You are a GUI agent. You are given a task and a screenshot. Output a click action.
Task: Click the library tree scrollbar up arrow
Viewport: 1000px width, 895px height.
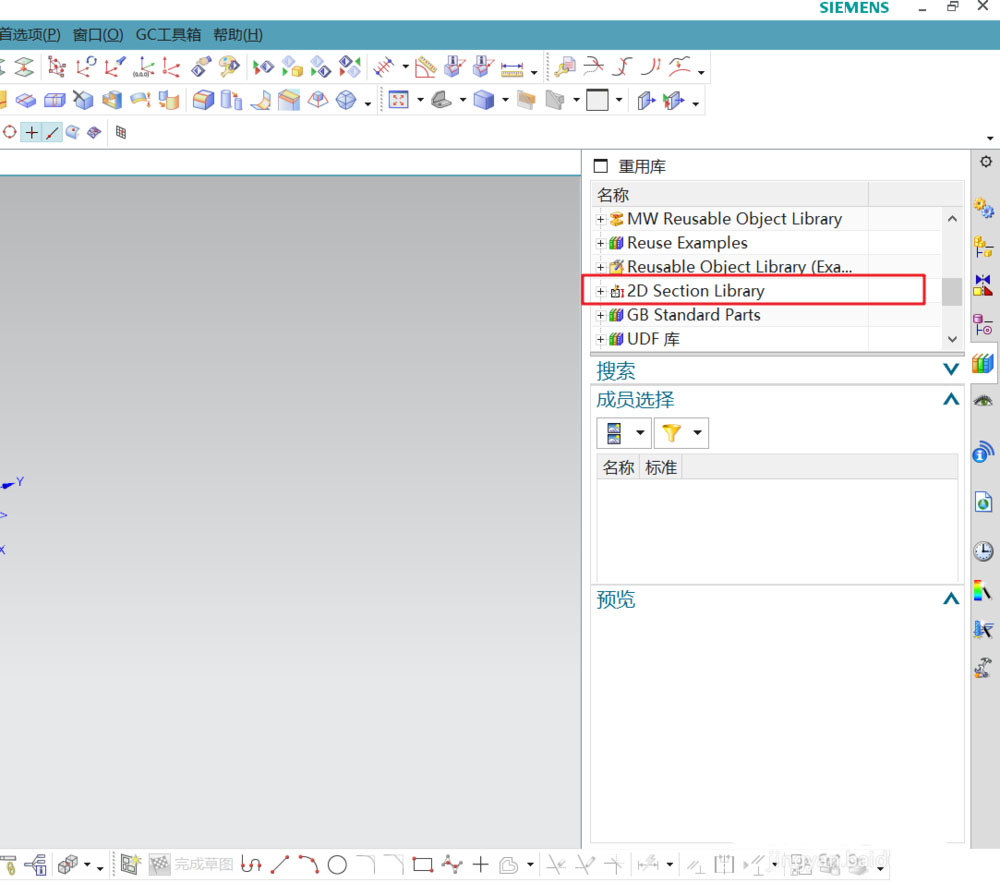click(952, 219)
